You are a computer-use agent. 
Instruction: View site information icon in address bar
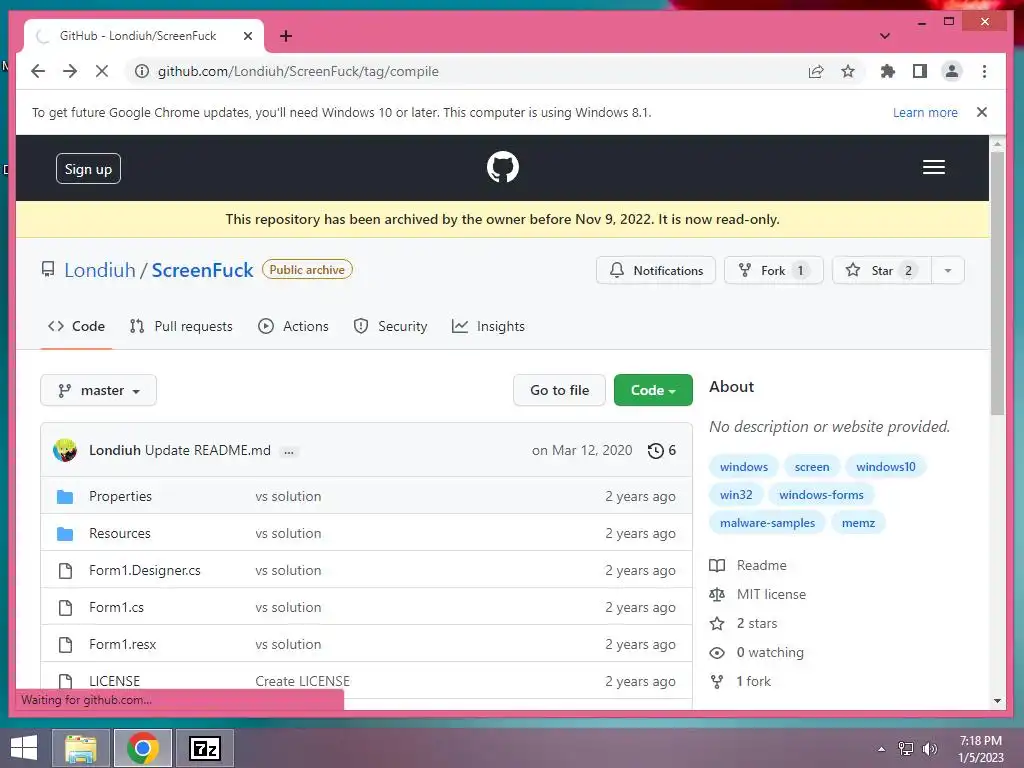click(x=142, y=71)
